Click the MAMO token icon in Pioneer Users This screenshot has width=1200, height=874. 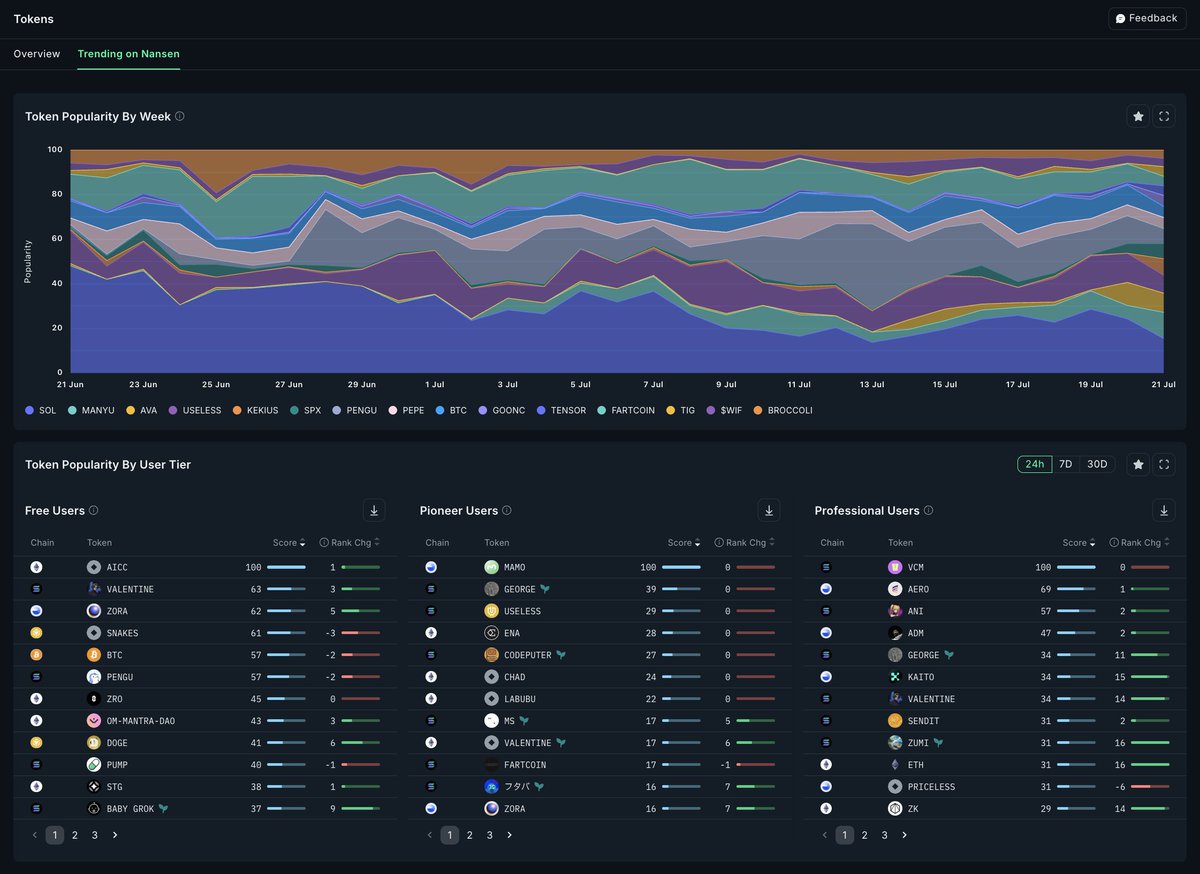[491, 567]
